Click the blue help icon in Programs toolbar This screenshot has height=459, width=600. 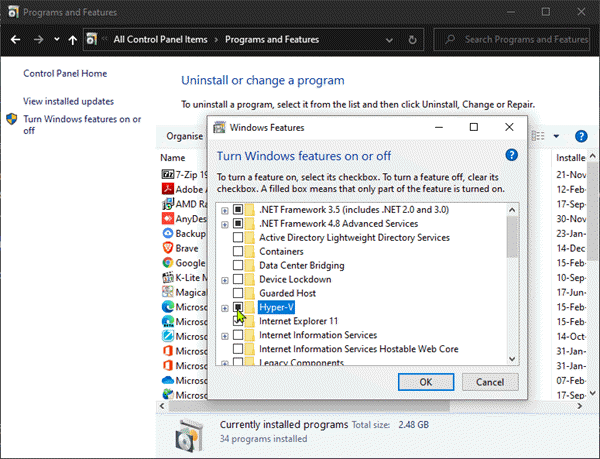pos(579,136)
